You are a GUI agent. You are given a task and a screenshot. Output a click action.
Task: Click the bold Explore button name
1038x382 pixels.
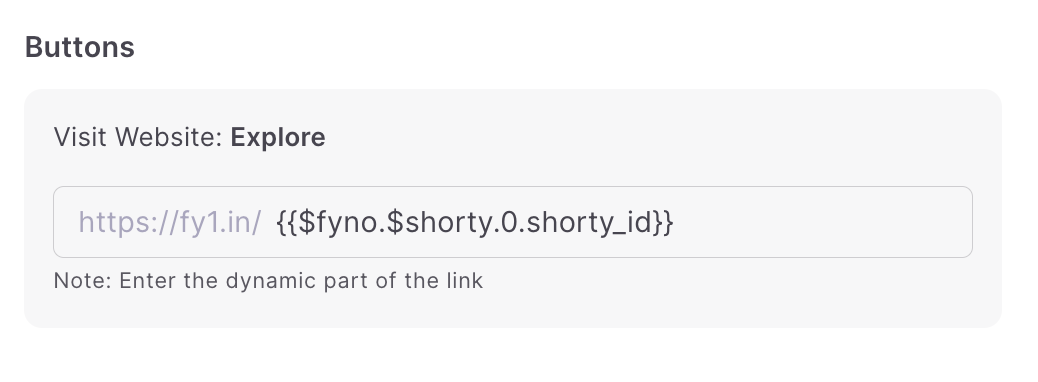tap(278, 138)
